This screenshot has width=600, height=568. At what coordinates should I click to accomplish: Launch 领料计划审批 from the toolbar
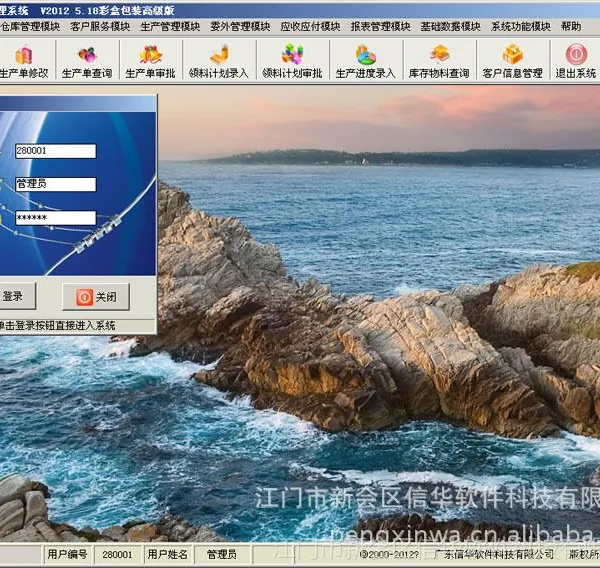292,61
